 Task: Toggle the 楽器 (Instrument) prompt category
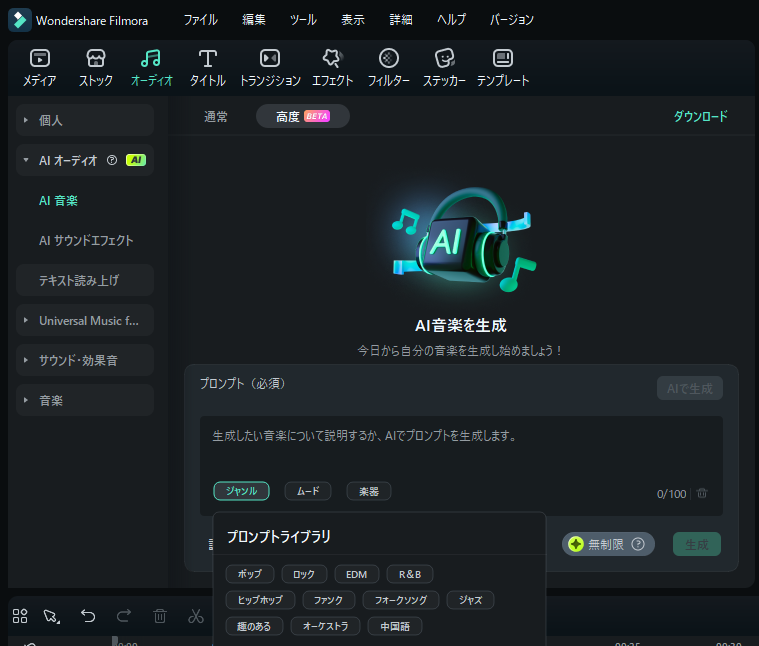[x=369, y=491]
